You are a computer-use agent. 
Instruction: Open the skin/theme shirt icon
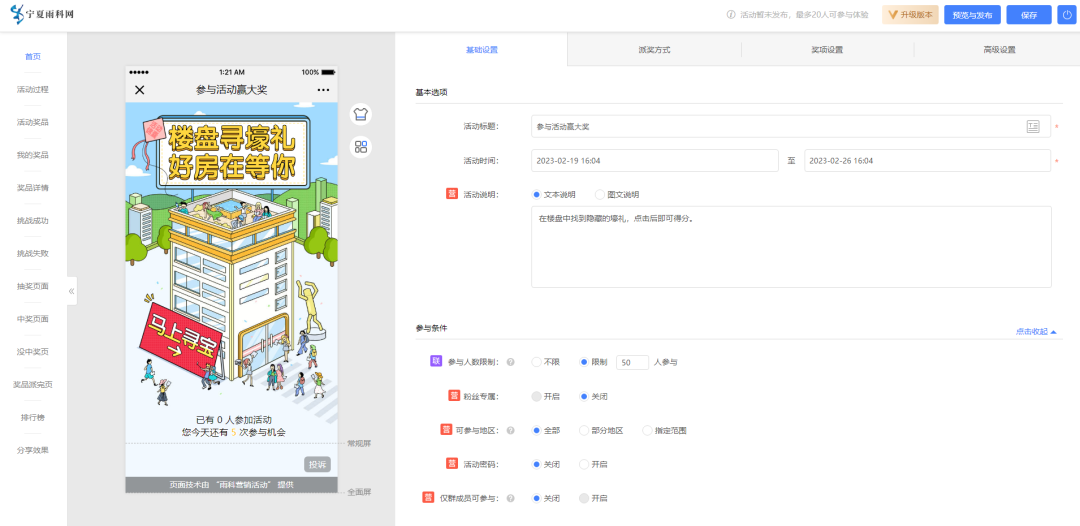click(x=361, y=114)
